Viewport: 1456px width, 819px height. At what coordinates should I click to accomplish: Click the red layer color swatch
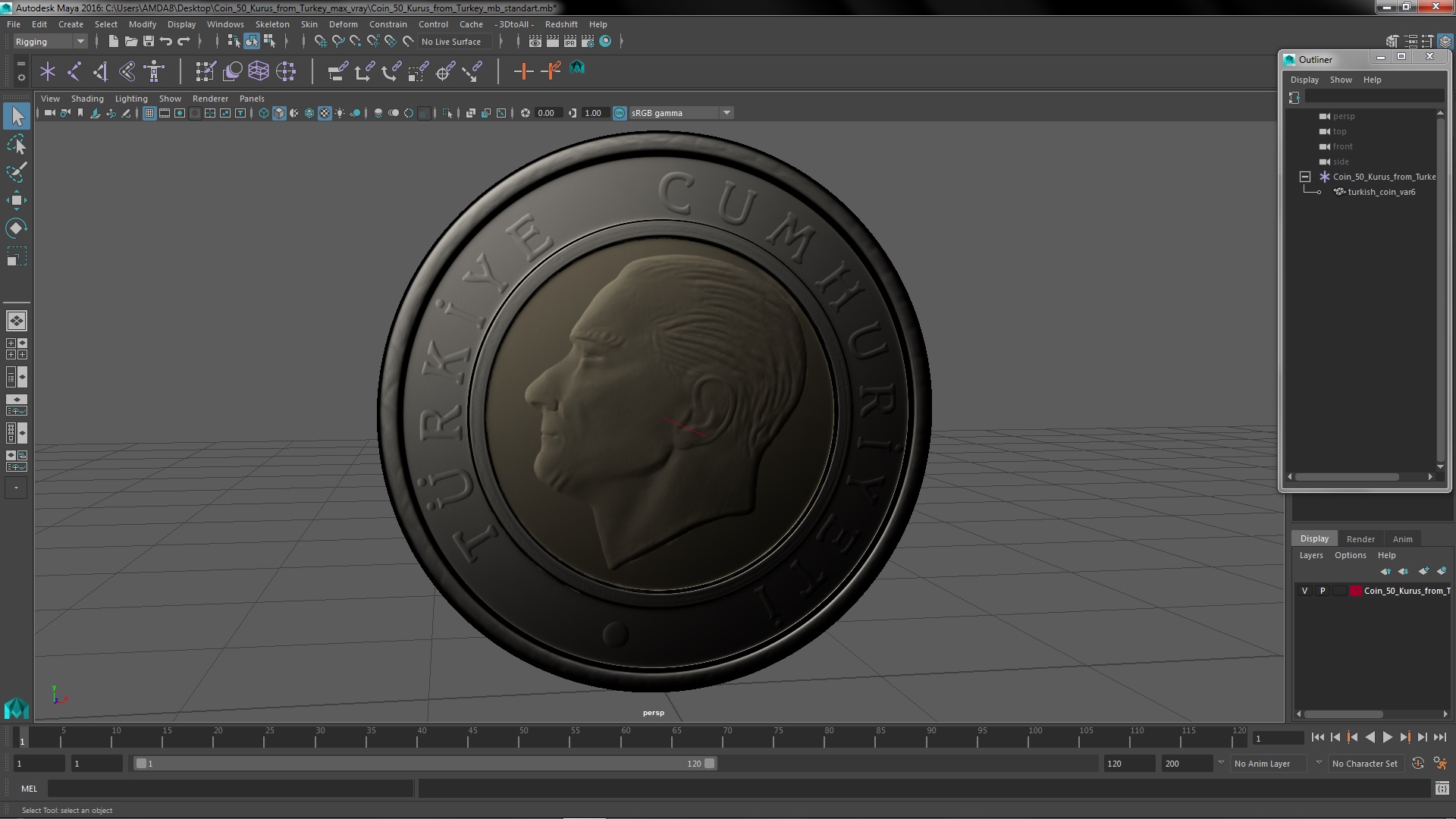click(x=1355, y=591)
